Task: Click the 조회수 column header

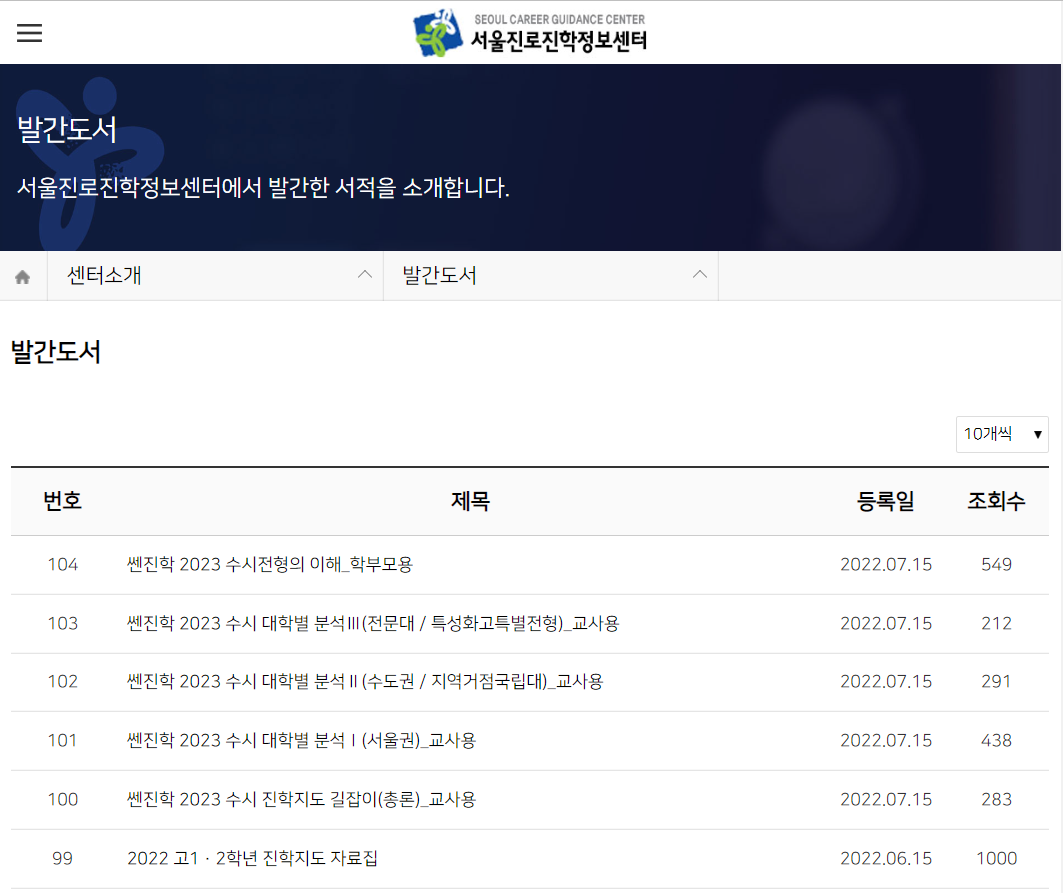Action: pyautogui.click(x=996, y=501)
